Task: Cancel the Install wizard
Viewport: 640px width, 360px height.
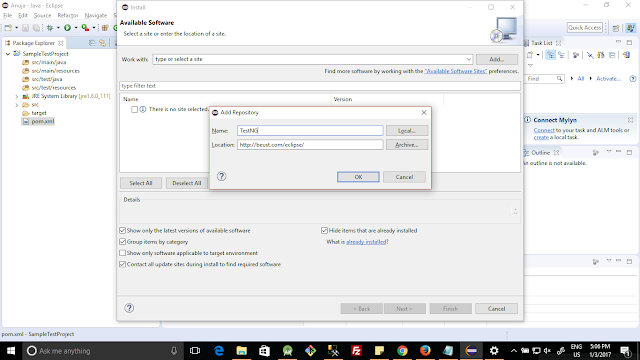Action: 496,309
